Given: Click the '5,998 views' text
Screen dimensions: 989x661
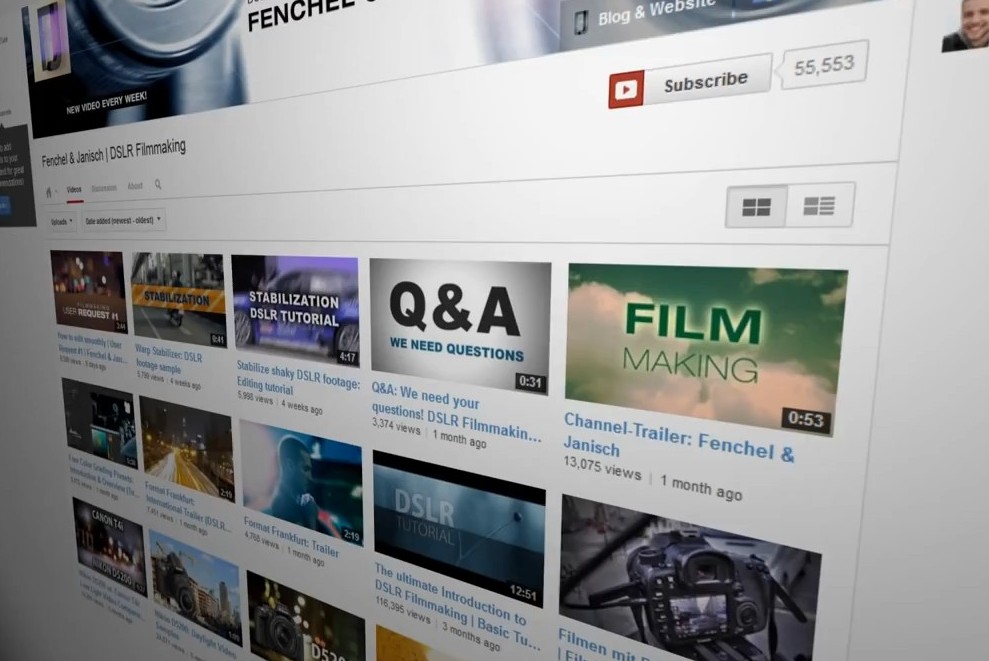Looking at the screenshot, I should point(255,398).
